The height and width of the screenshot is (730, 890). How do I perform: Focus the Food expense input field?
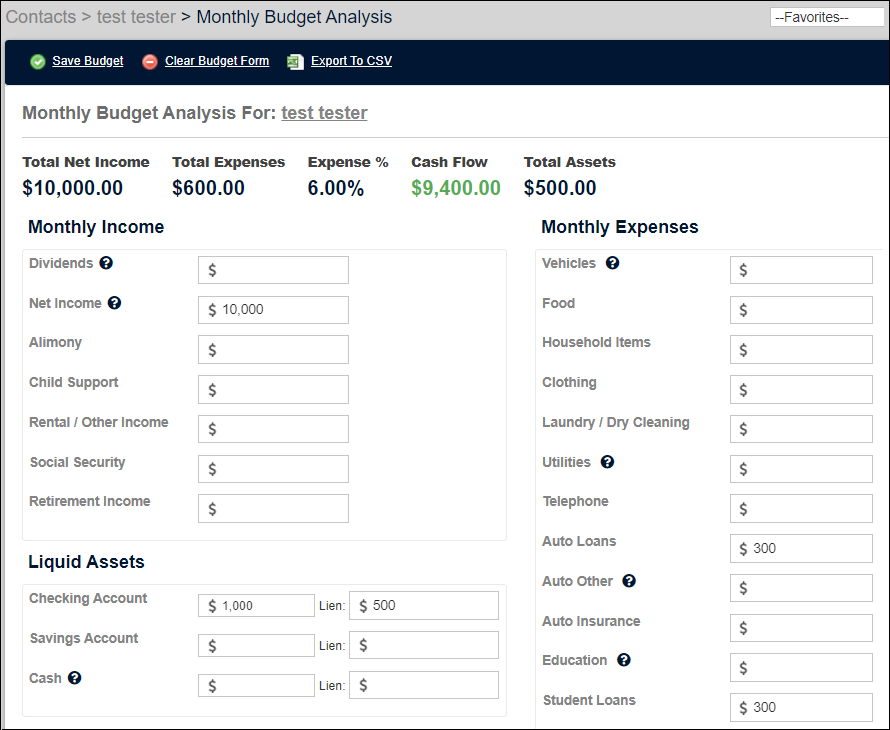coord(801,310)
